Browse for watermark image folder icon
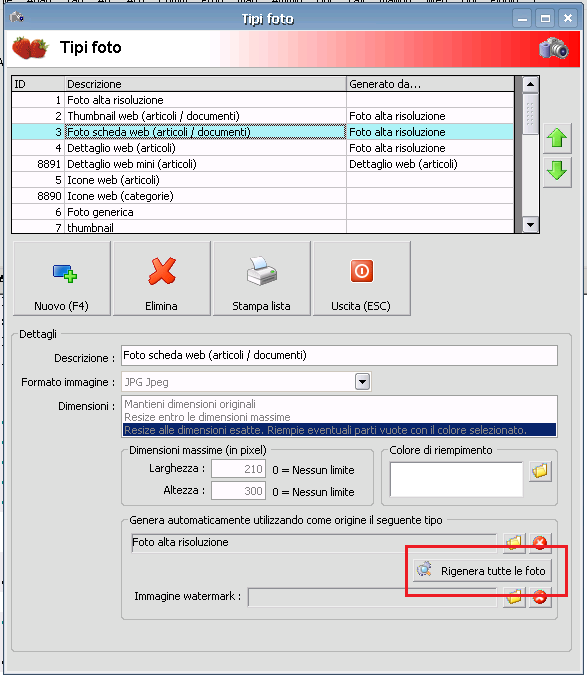This screenshot has width=587, height=681. point(514,597)
